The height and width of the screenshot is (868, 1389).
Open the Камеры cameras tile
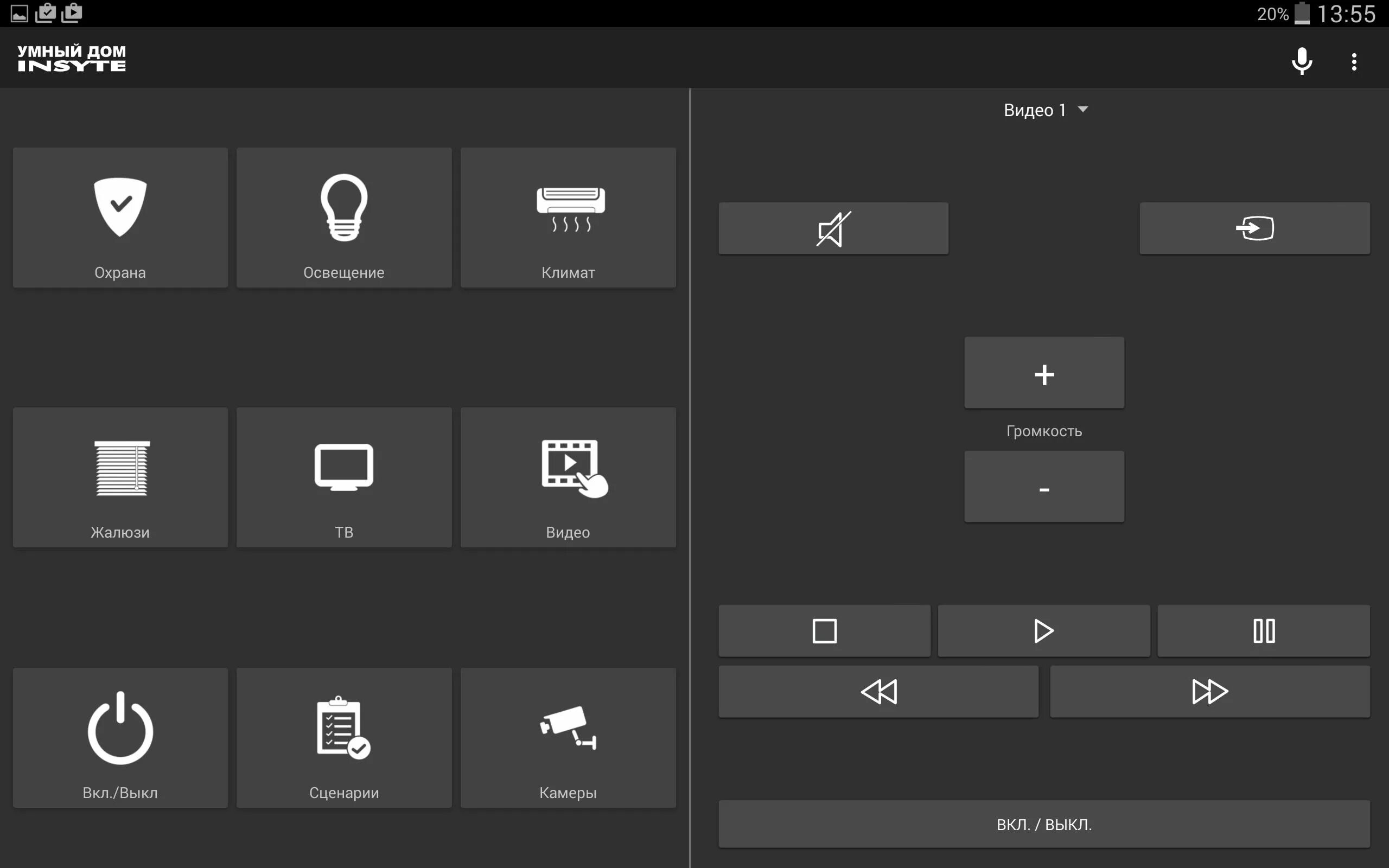coord(568,737)
